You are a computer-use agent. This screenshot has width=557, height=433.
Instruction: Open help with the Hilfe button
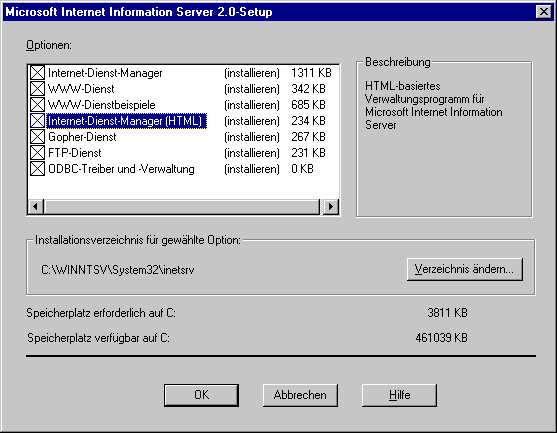399,395
